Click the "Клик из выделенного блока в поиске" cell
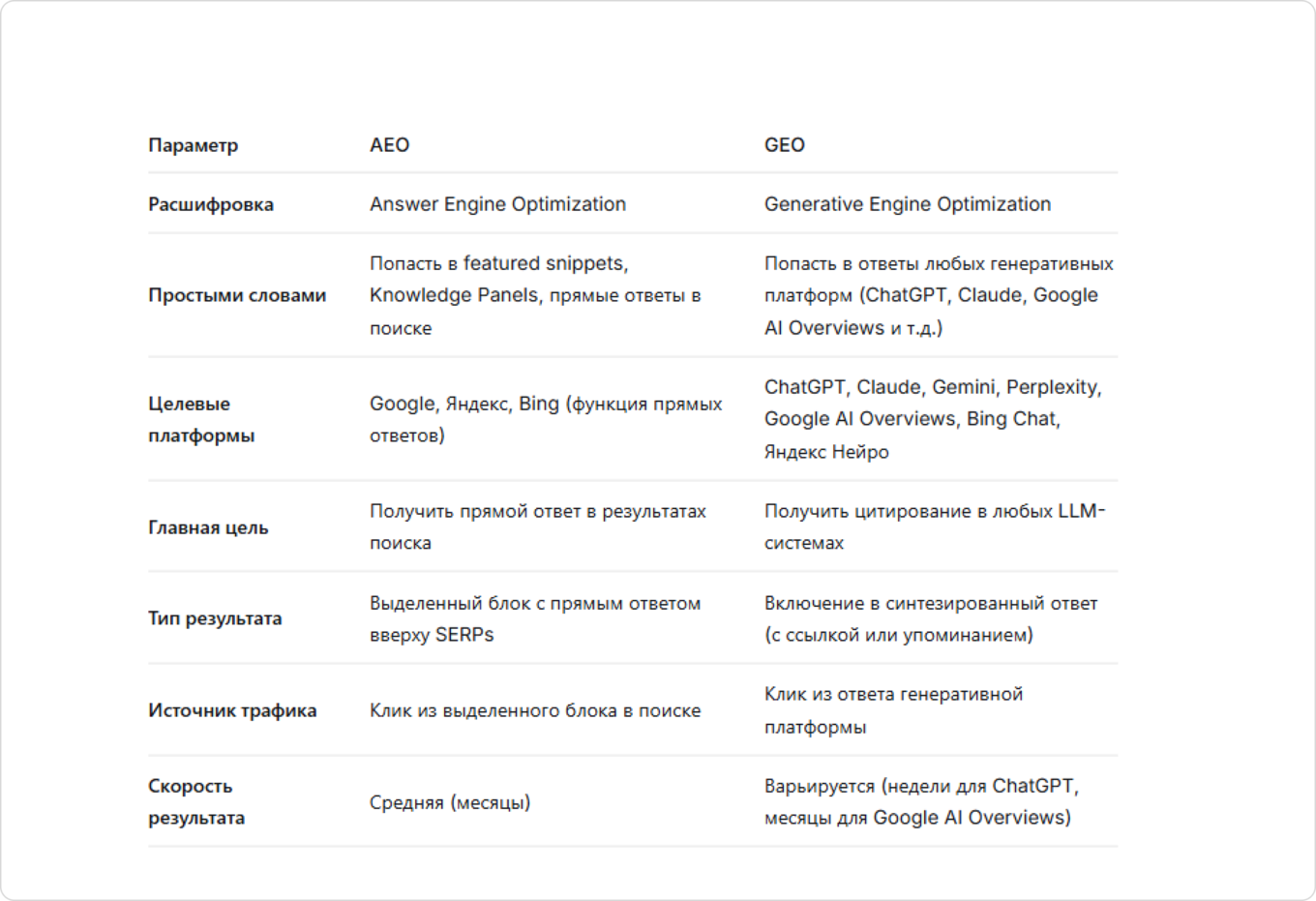This screenshot has height=901, width=1316. pyautogui.click(x=534, y=710)
